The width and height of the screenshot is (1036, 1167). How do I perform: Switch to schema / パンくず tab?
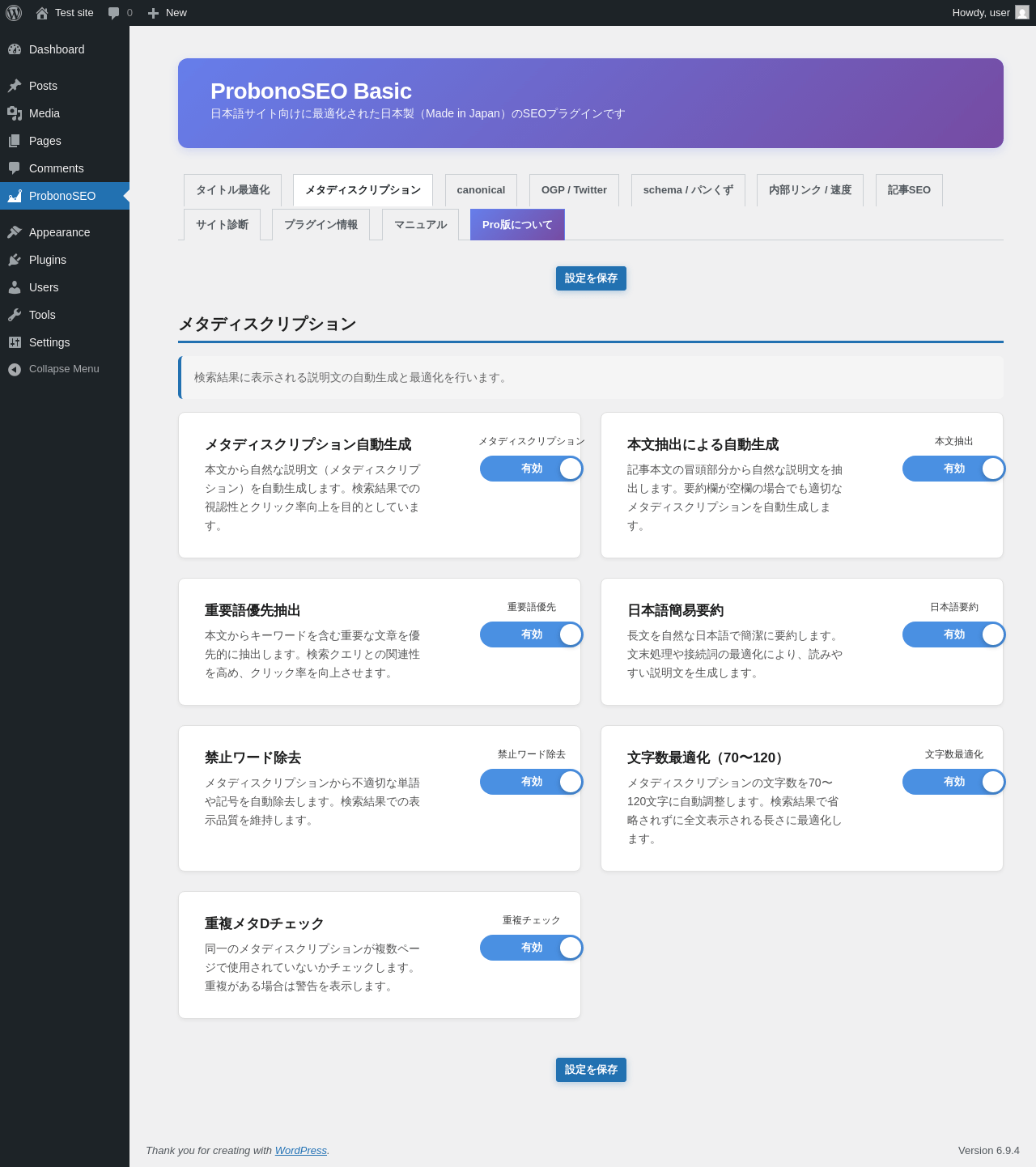pos(688,190)
